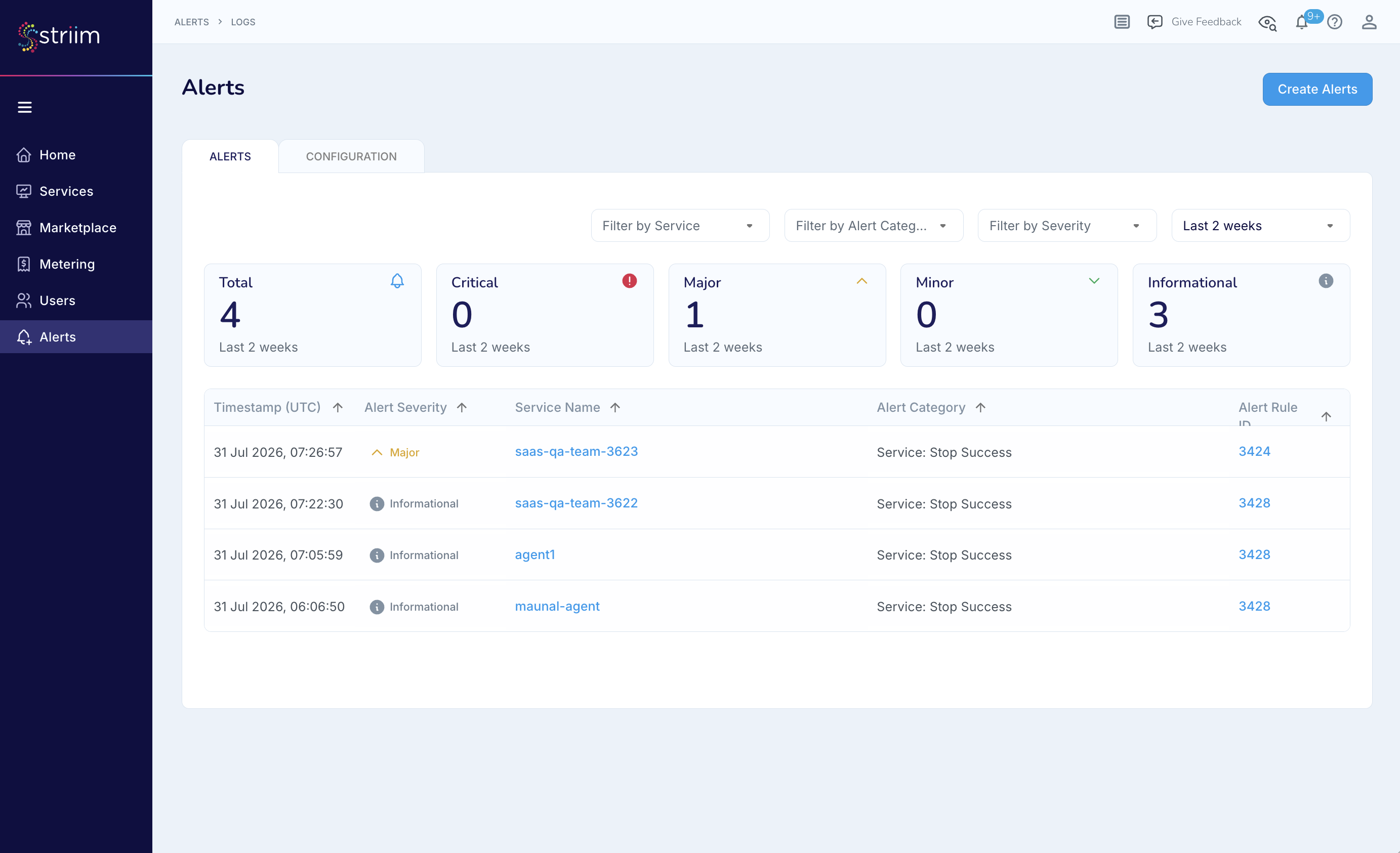The image size is (1400, 853).
Task: Click the Metering receipt icon
Action: click(24, 264)
